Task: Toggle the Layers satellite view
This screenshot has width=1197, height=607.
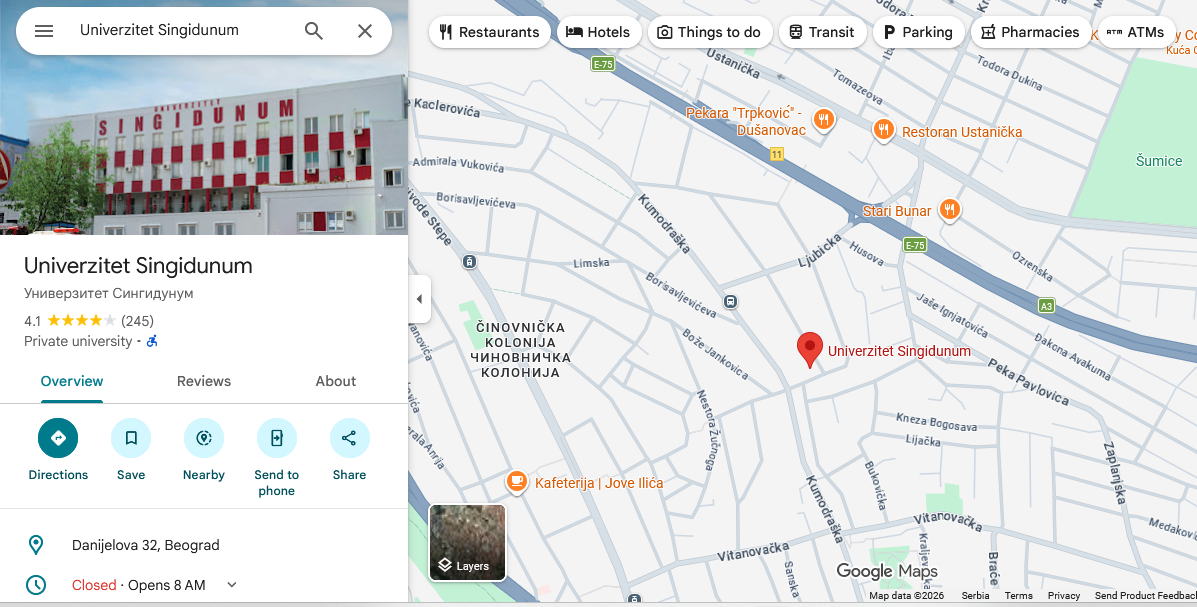Action: click(x=467, y=542)
